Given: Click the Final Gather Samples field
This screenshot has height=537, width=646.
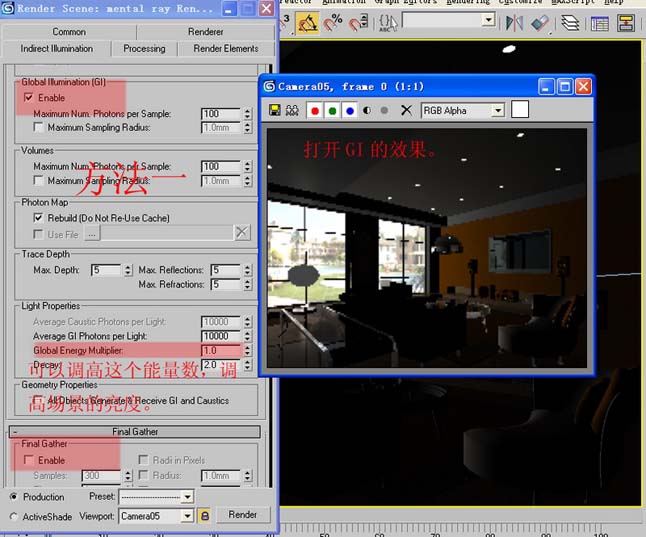Looking at the screenshot, I should coord(101,476).
